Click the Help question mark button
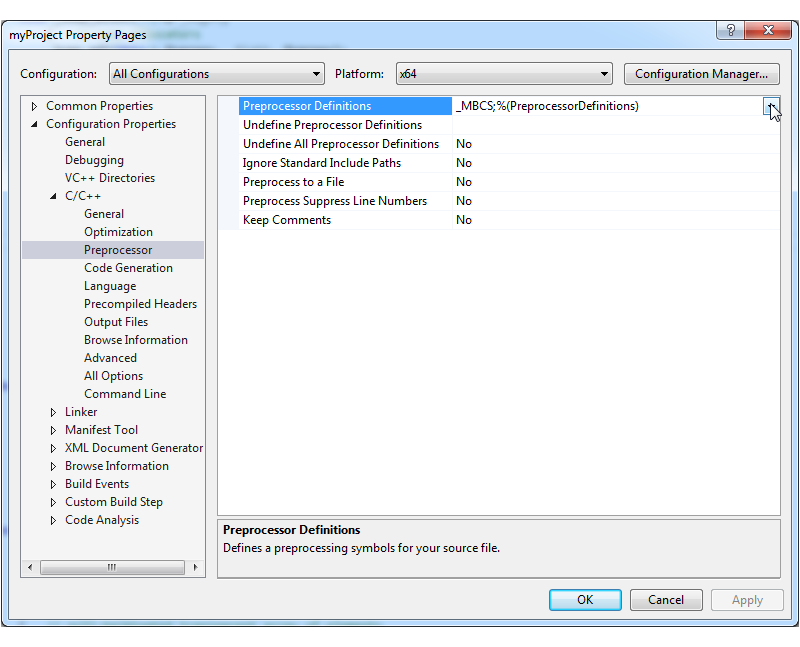 (x=731, y=31)
